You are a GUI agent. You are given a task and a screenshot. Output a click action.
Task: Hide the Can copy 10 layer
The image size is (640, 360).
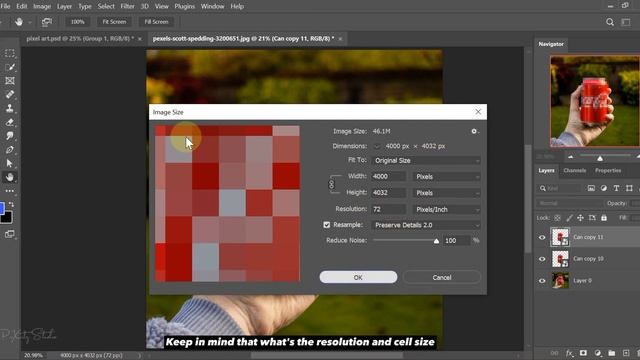pos(542,259)
